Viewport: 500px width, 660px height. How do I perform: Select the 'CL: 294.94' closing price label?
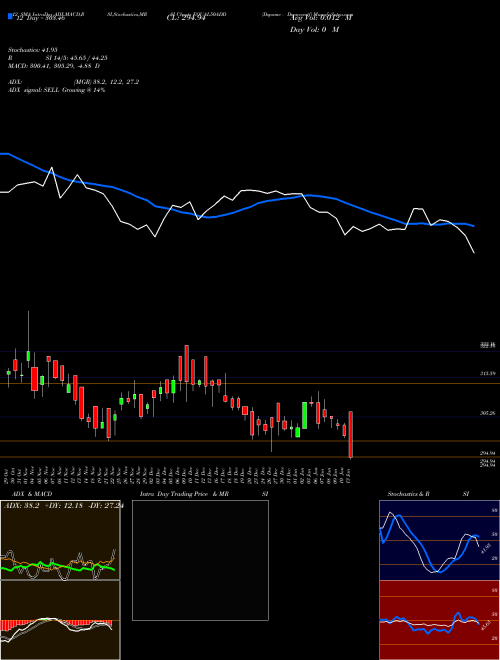pos(186,18)
